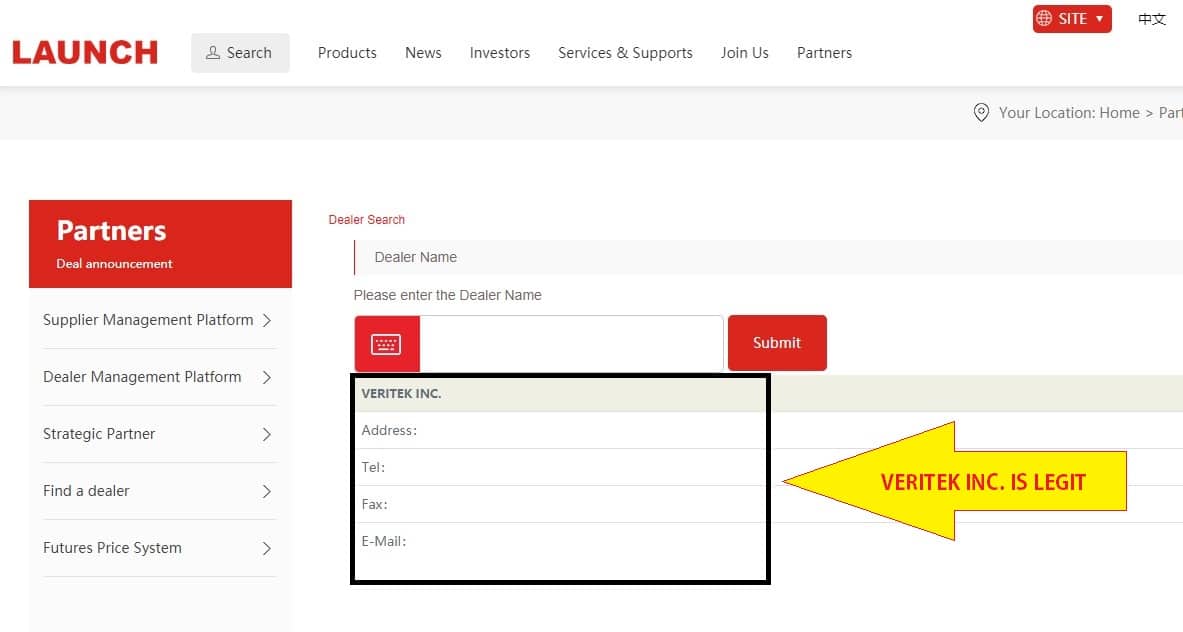Screen dimensions: 1183x632
Task: Select the Join Us menu item
Action: click(745, 53)
